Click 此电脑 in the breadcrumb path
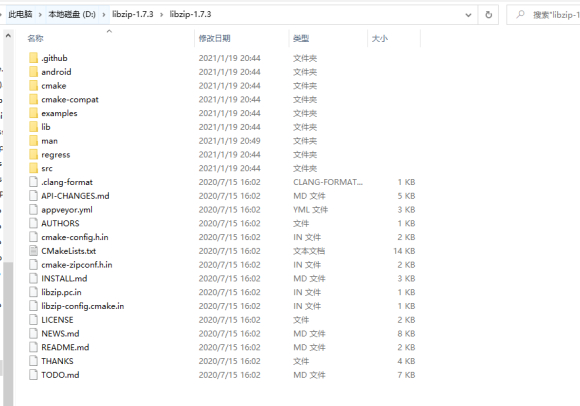Screen dimensions: 580x406 [x=20, y=14]
